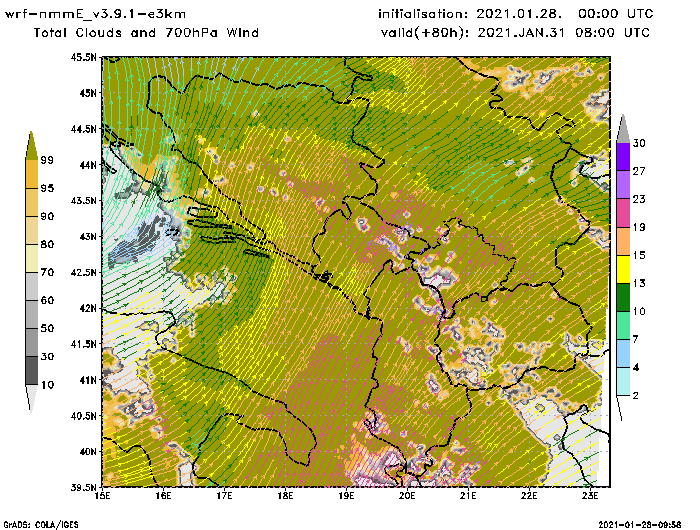
Task: Click the 22E longitude label
Action: pos(529,496)
